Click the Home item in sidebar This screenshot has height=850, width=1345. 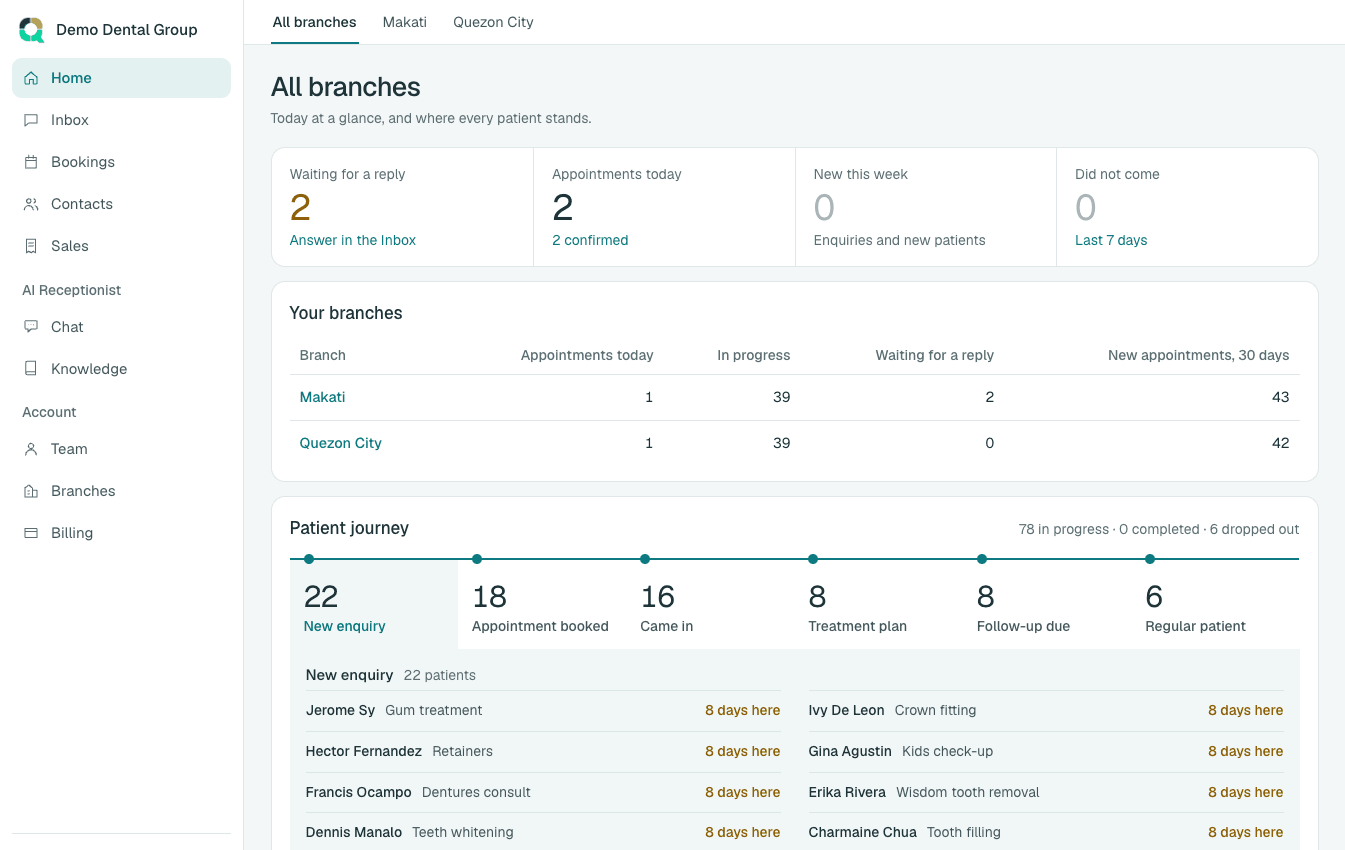coord(121,78)
